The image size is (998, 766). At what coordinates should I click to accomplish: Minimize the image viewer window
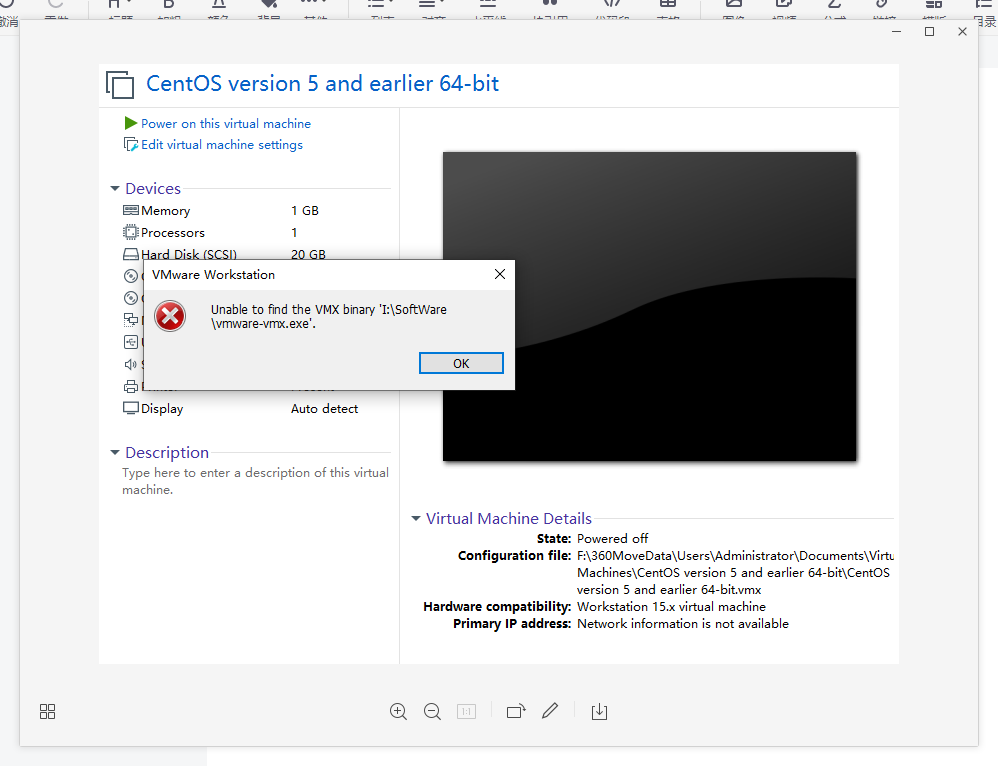pos(896,31)
